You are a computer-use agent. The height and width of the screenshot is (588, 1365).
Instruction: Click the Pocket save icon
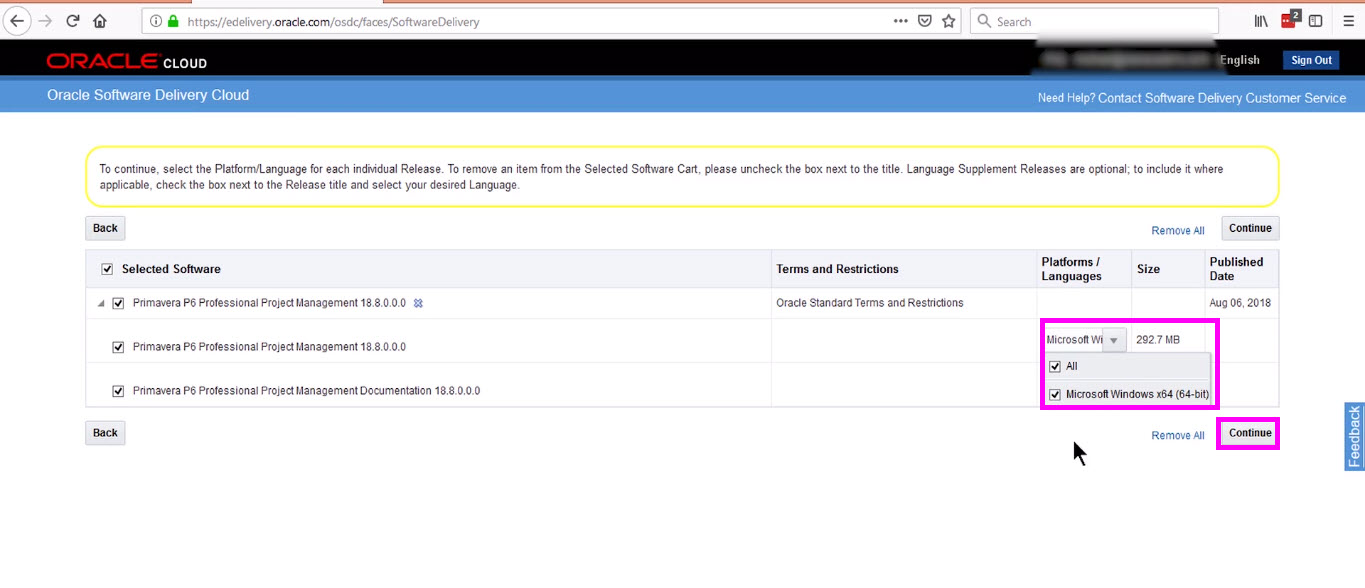point(925,21)
